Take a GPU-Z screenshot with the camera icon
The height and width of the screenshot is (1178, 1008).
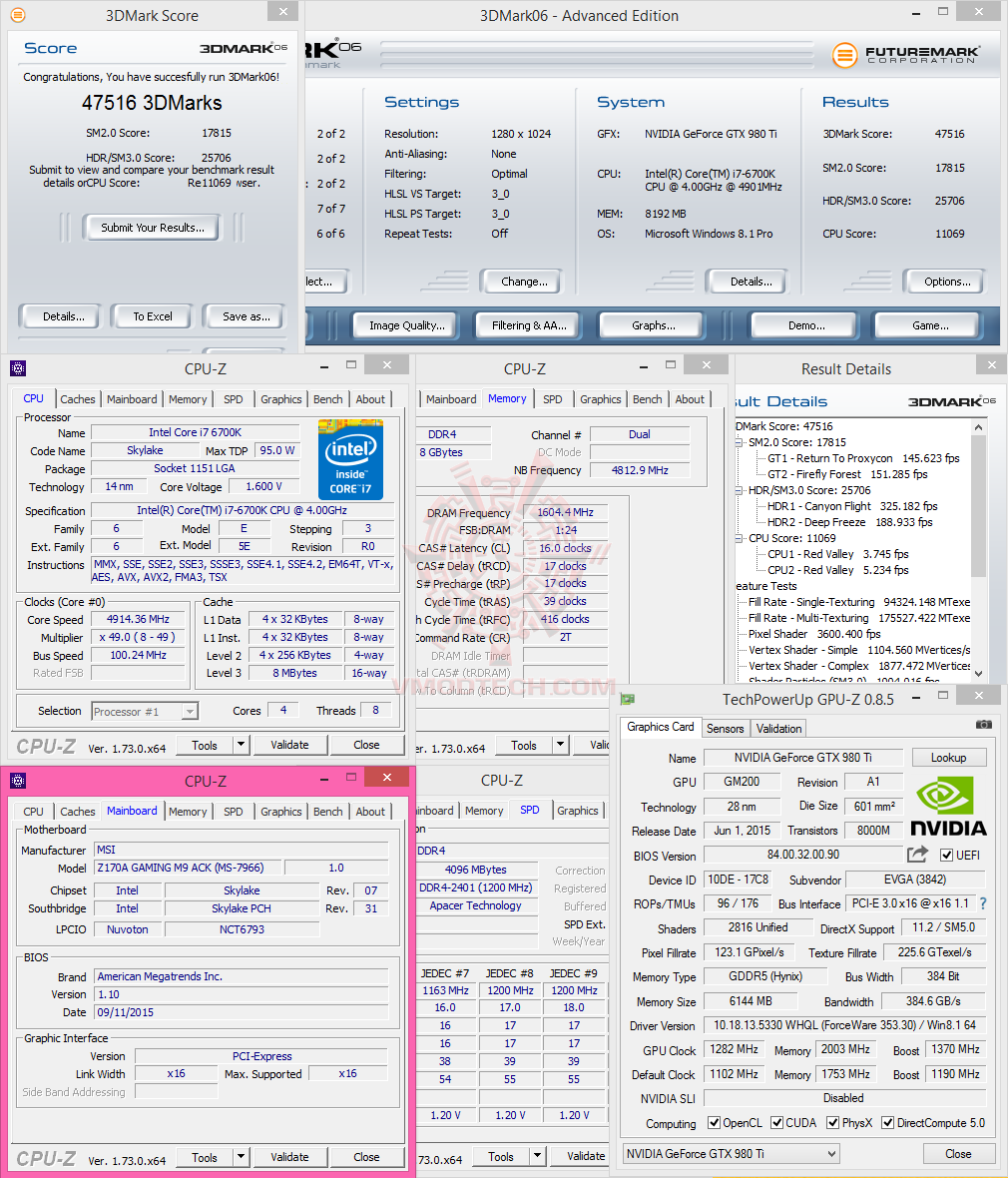[x=983, y=725]
